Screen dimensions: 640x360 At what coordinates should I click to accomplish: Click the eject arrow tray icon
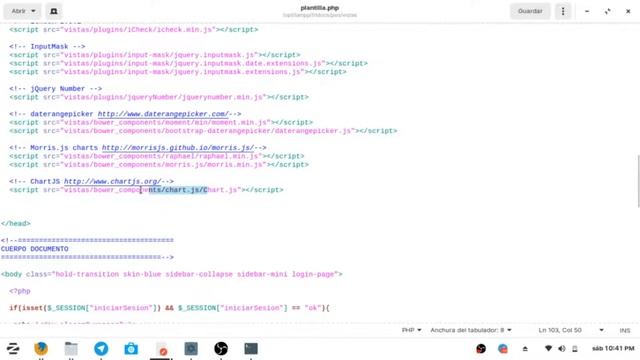click(525, 349)
